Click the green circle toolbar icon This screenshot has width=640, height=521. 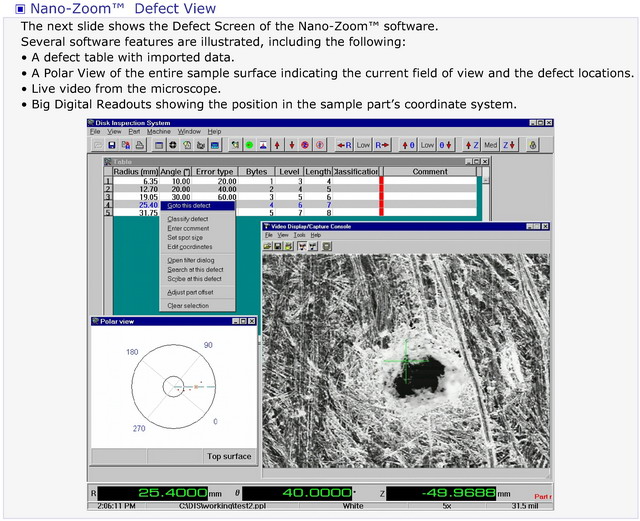click(249, 145)
